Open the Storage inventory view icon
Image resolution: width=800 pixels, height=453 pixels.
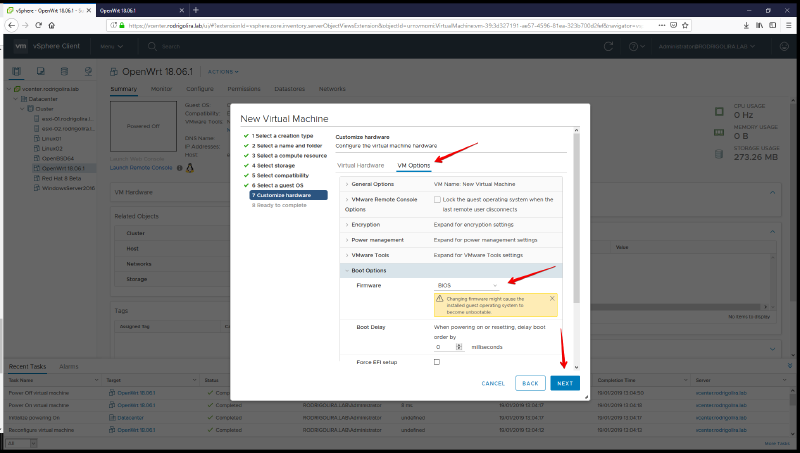click(62, 72)
